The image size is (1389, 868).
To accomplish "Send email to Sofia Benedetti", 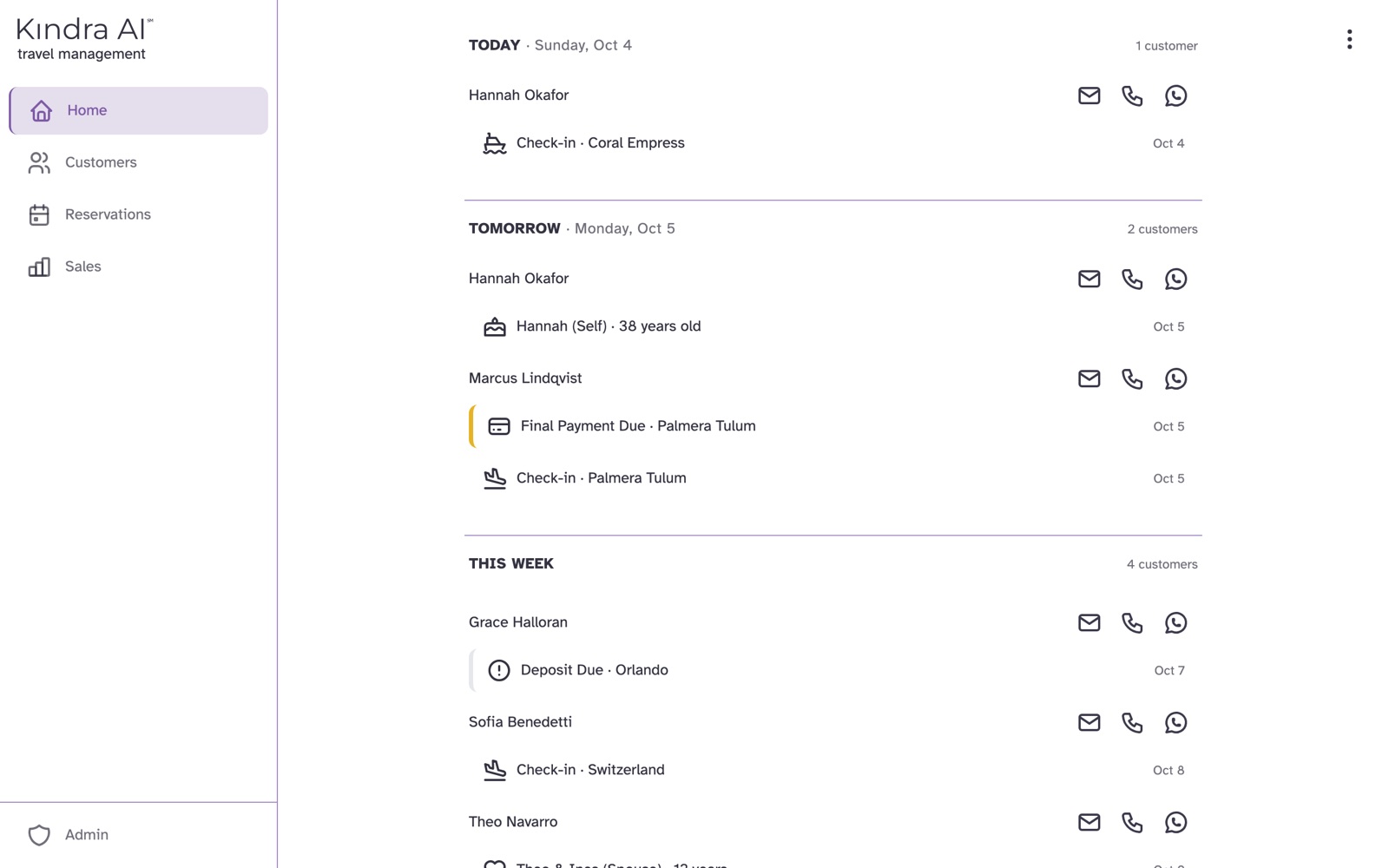I will (x=1089, y=722).
